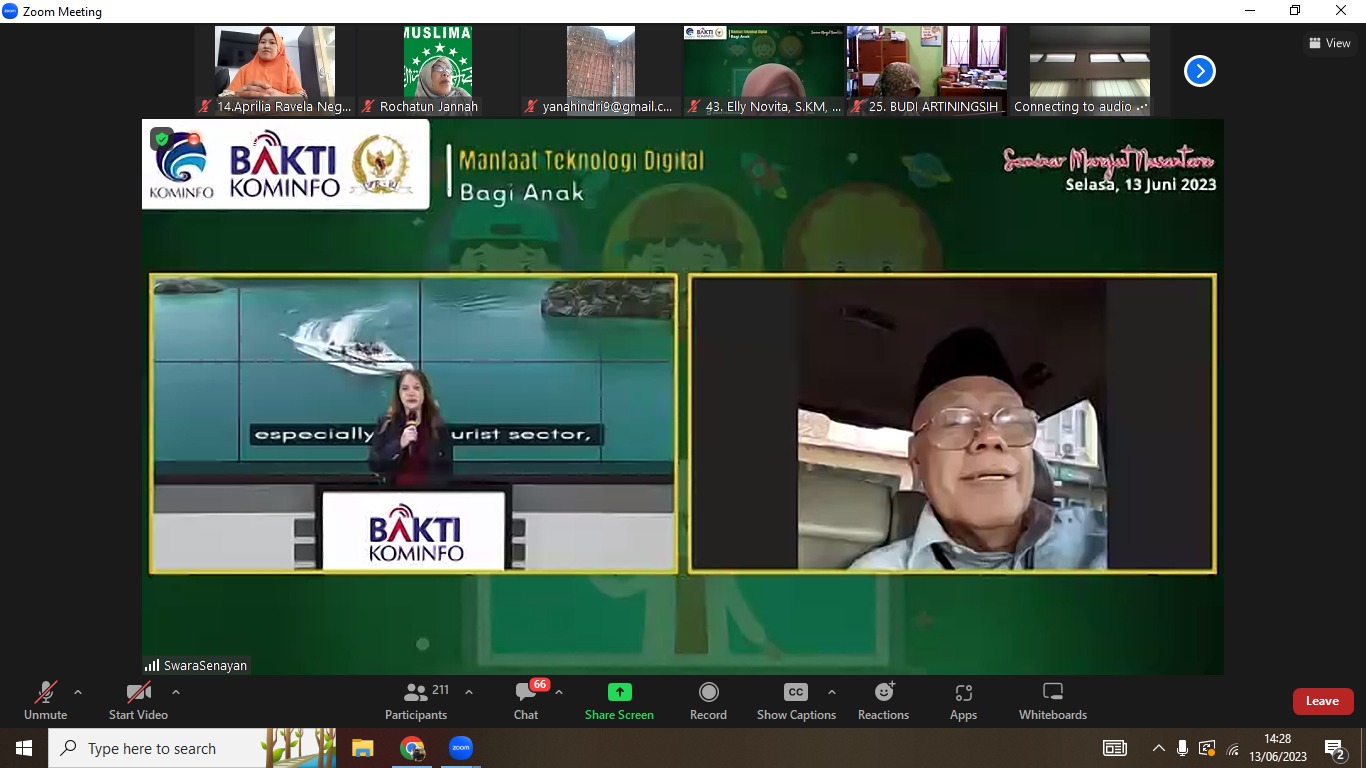Unmute the microphone
The height and width of the screenshot is (768, 1366).
(x=45, y=701)
